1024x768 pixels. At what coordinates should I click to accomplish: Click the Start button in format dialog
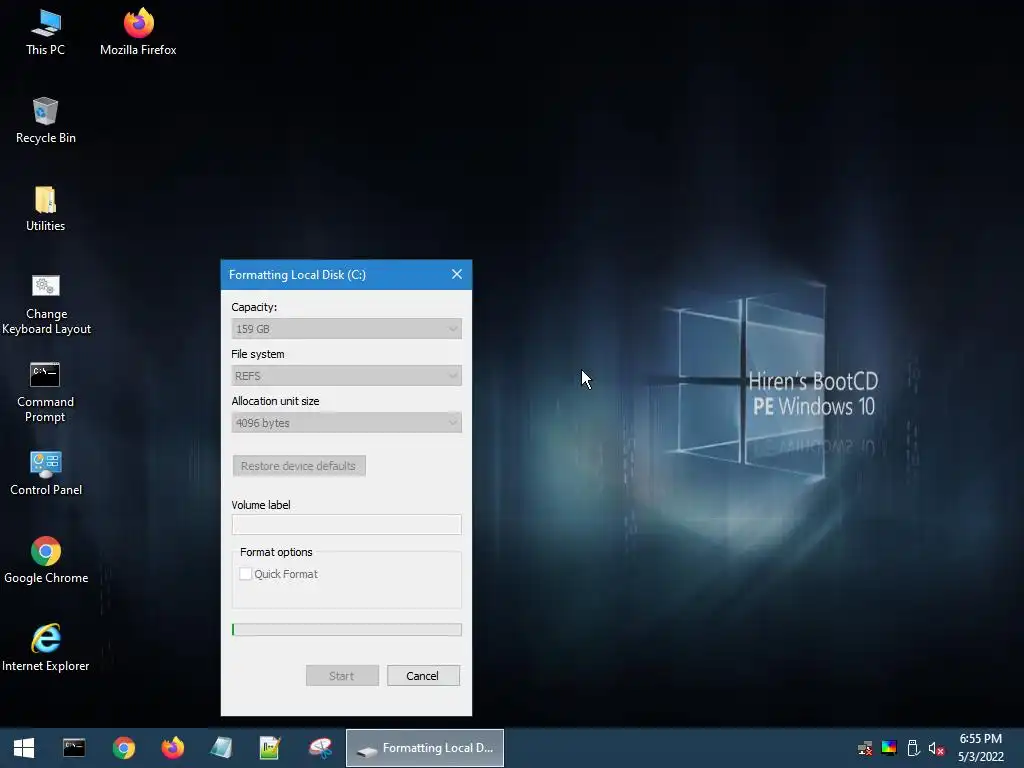(342, 676)
